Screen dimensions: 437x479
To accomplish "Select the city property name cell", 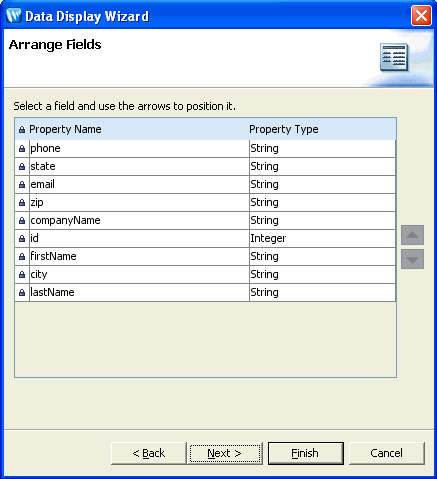I will pyautogui.click(x=139, y=274).
